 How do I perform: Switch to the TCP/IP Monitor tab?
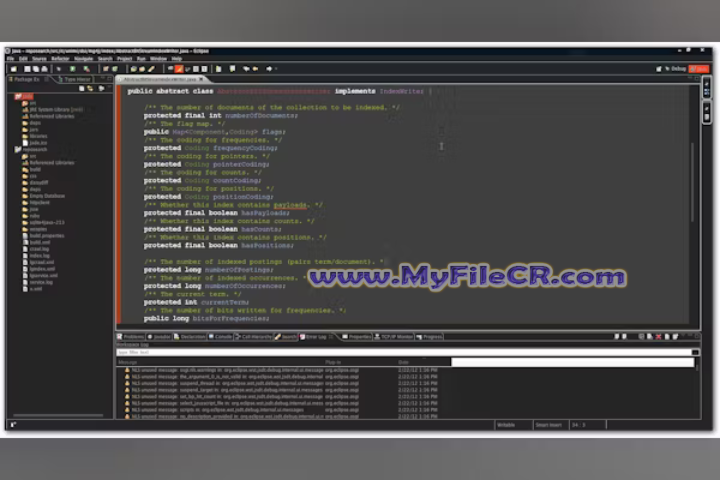tap(394, 337)
